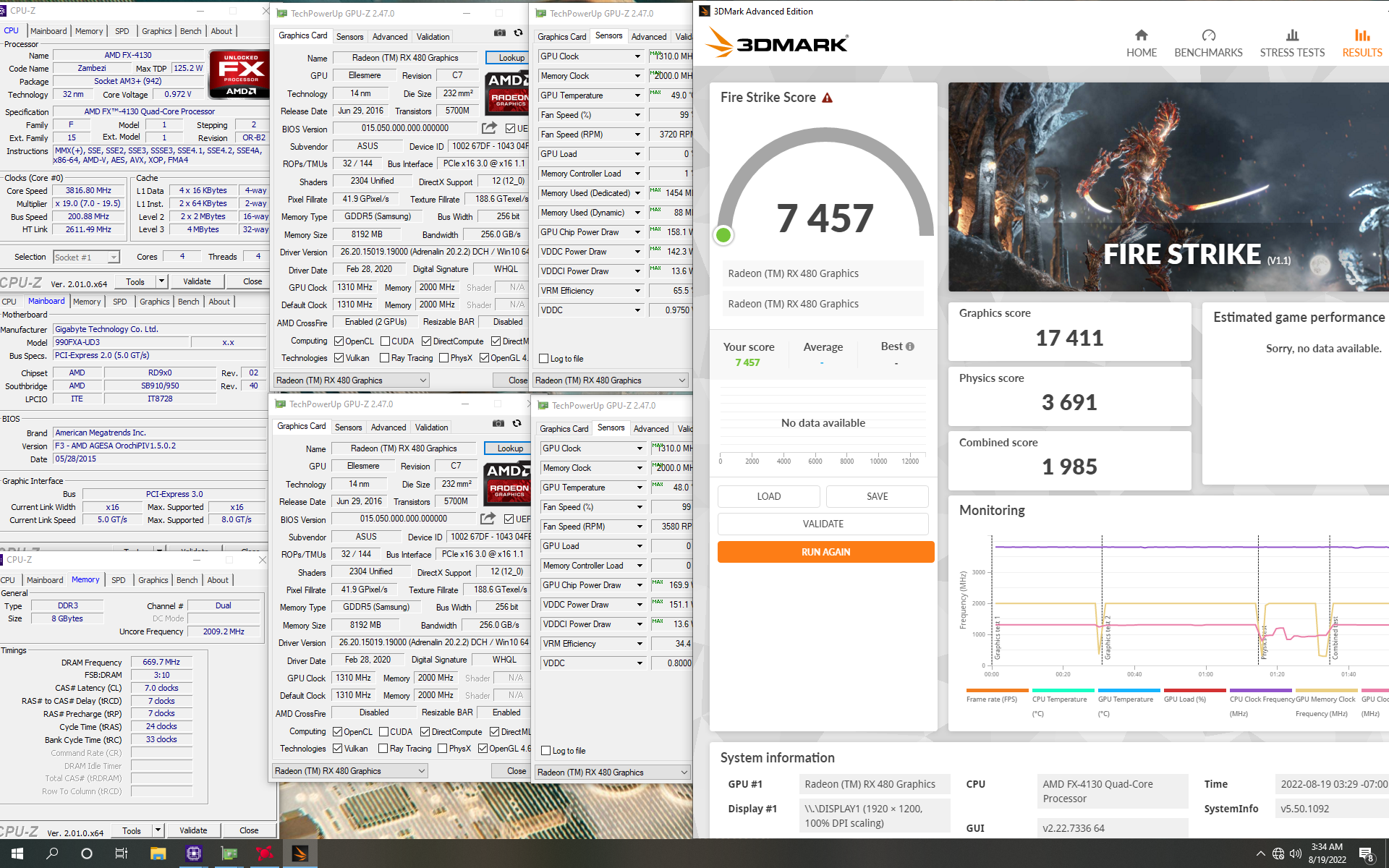Click the RUN AGAIN button in 3DMark
The height and width of the screenshot is (868, 1389).
[x=825, y=552]
